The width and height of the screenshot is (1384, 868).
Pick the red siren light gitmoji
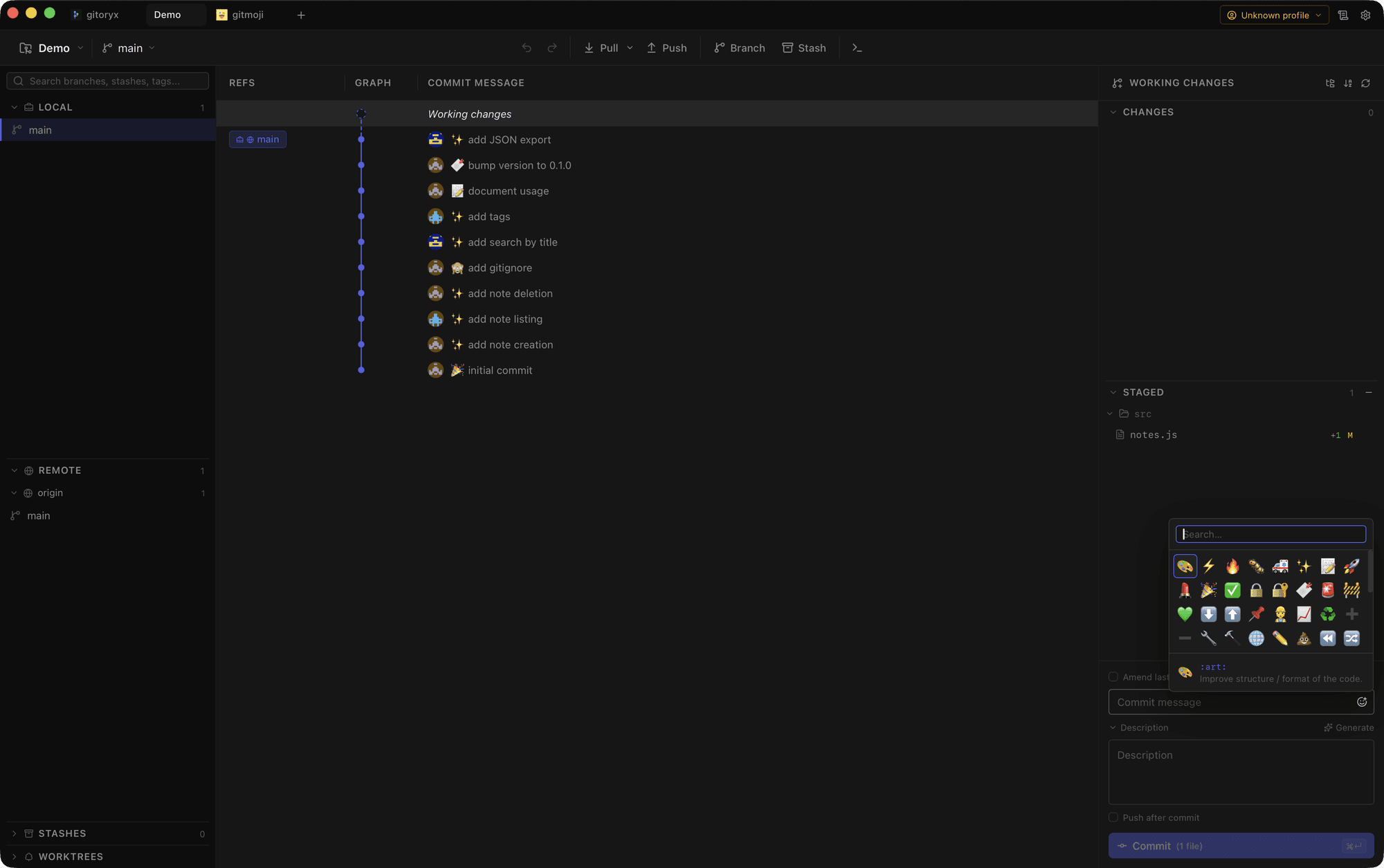point(1328,590)
